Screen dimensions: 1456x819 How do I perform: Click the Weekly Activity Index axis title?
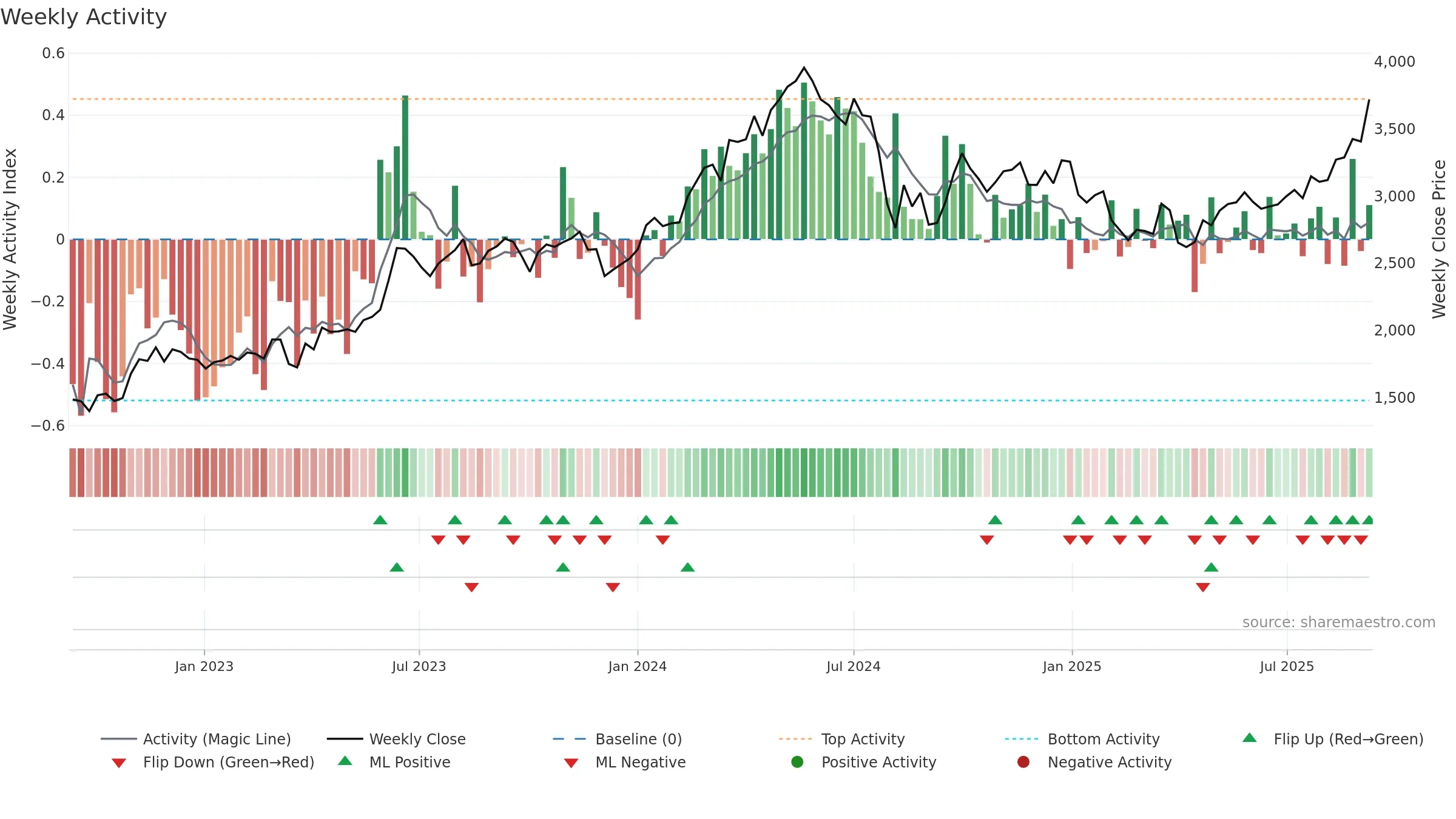pos(10,239)
